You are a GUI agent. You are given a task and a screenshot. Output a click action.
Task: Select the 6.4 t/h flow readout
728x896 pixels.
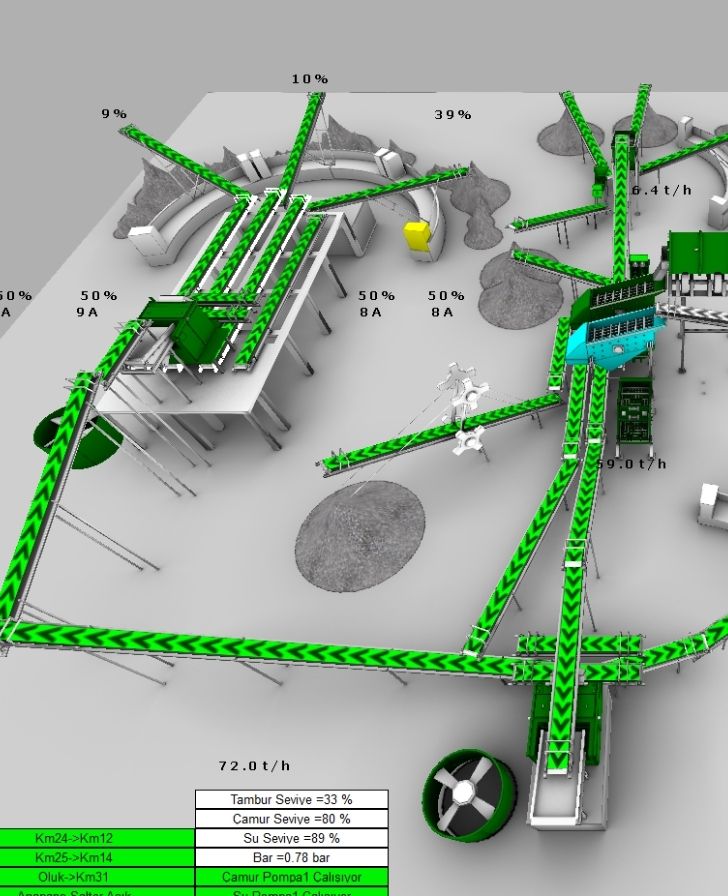point(661,189)
